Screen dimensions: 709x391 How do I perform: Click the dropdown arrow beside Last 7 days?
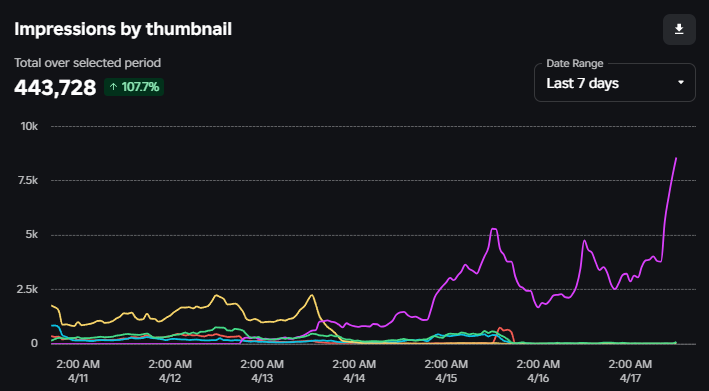click(x=681, y=83)
